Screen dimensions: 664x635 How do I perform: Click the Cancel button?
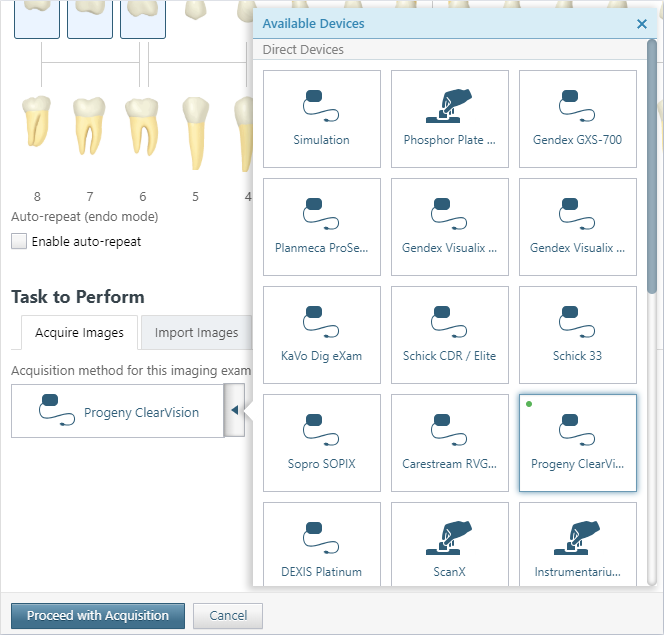228,616
